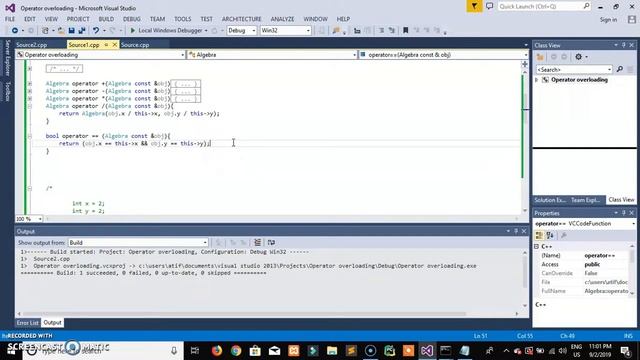Open Chrome from taskbar

coord(236,351)
